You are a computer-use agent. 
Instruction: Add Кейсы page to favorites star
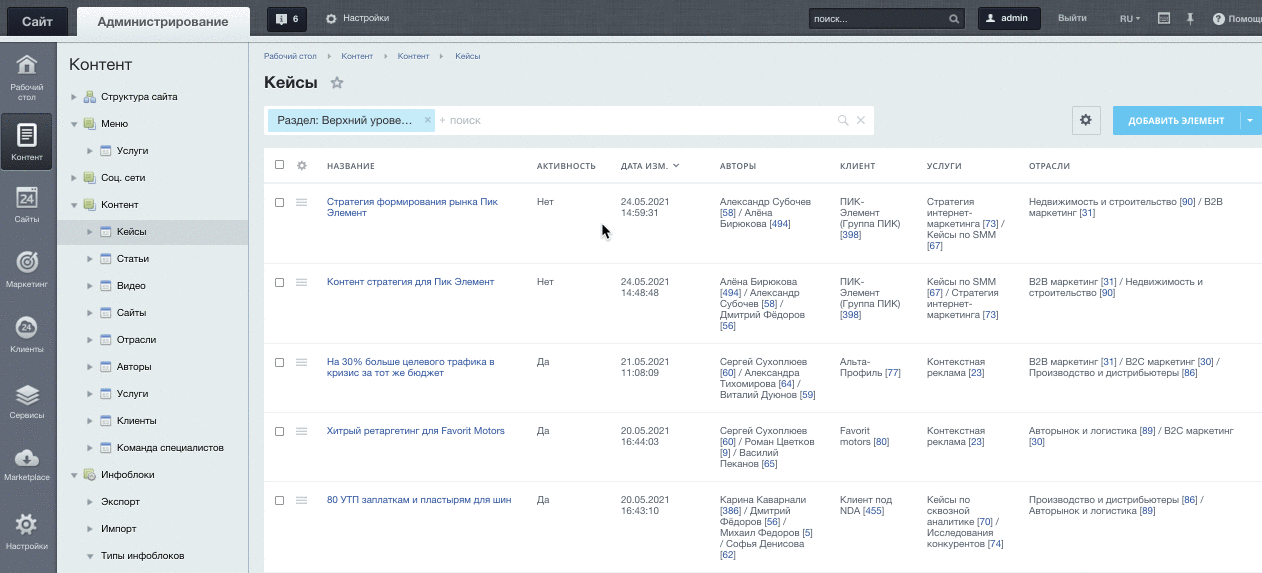click(337, 83)
